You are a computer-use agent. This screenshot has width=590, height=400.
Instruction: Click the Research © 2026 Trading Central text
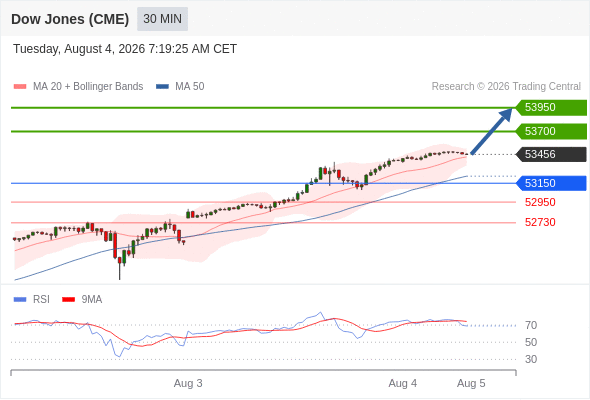506,87
